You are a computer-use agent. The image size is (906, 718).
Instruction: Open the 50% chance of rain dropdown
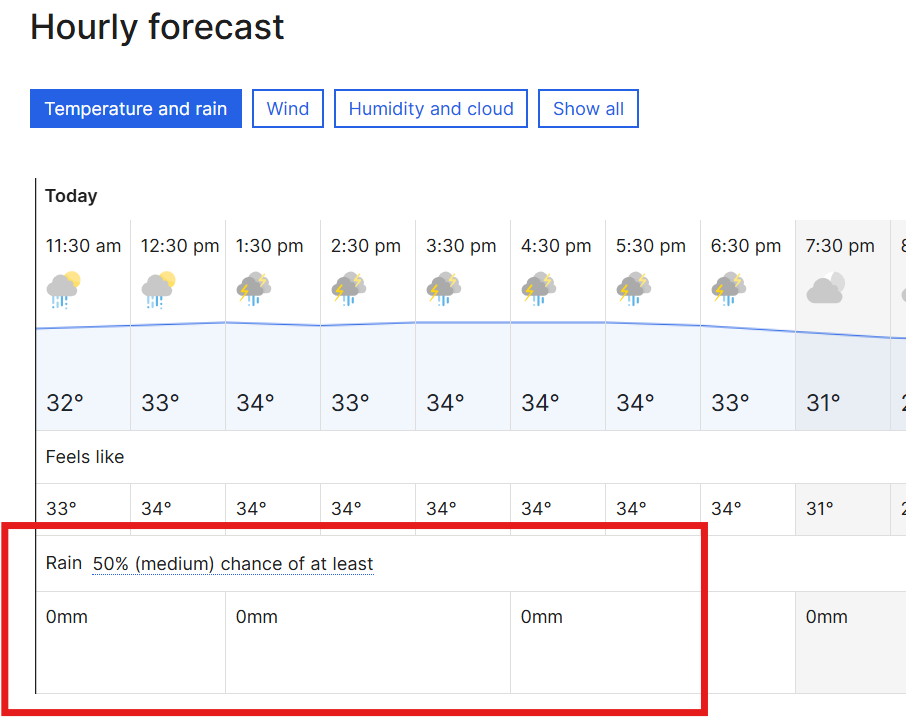pyautogui.click(x=233, y=564)
